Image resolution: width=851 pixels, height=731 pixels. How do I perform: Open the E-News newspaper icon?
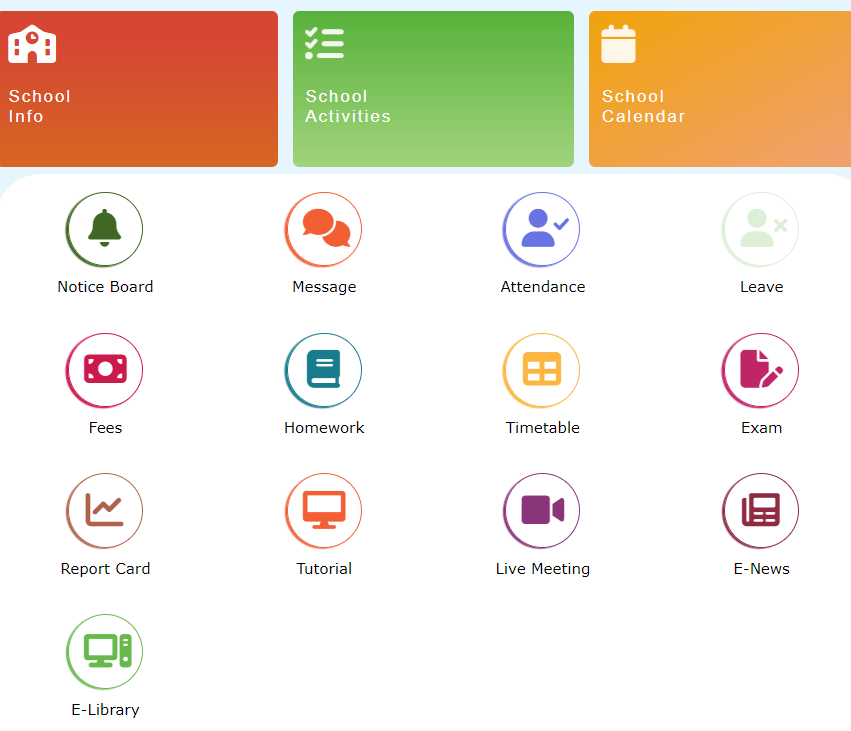pyautogui.click(x=761, y=512)
